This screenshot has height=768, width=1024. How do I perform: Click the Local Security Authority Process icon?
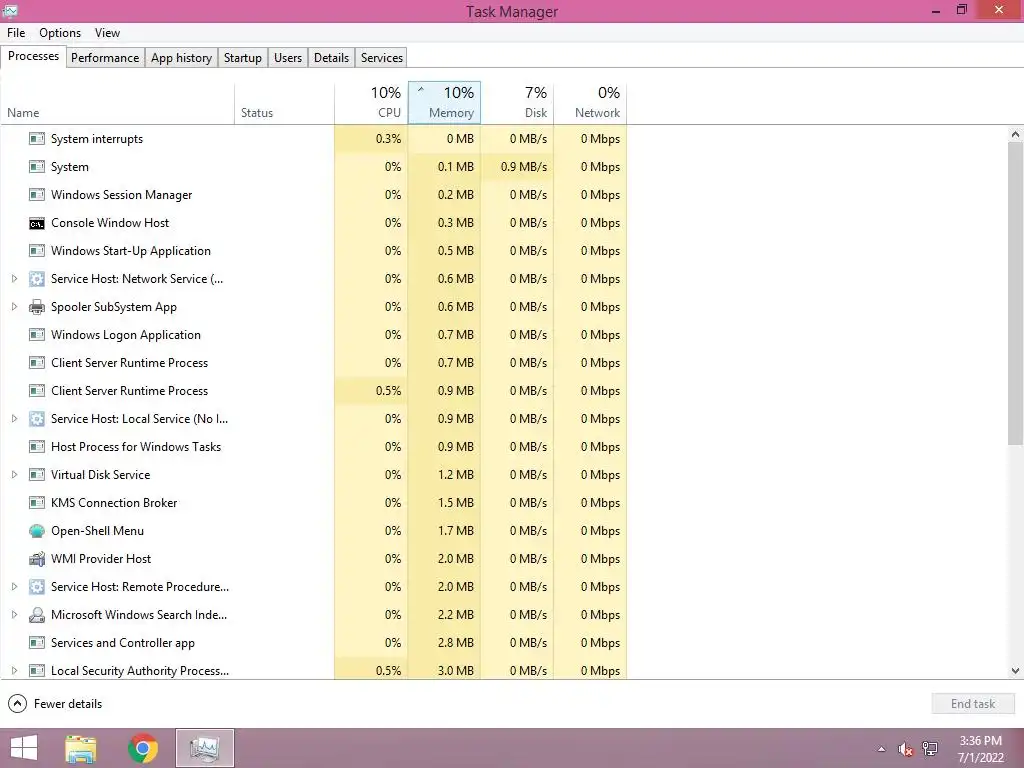click(x=37, y=671)
